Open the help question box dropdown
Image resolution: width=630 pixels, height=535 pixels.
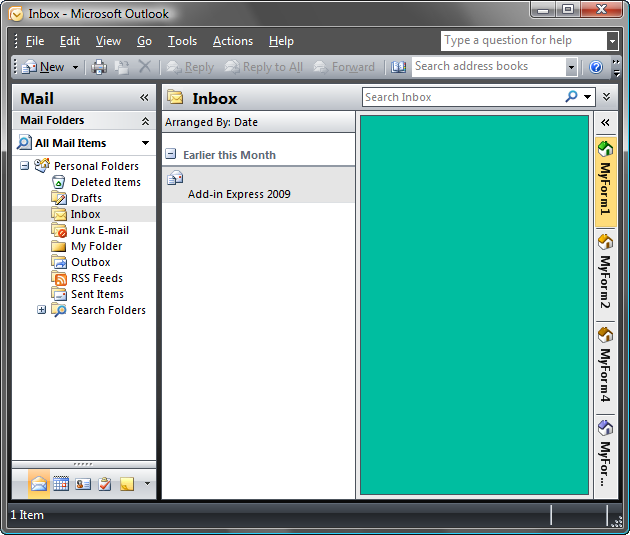[612, 41]
